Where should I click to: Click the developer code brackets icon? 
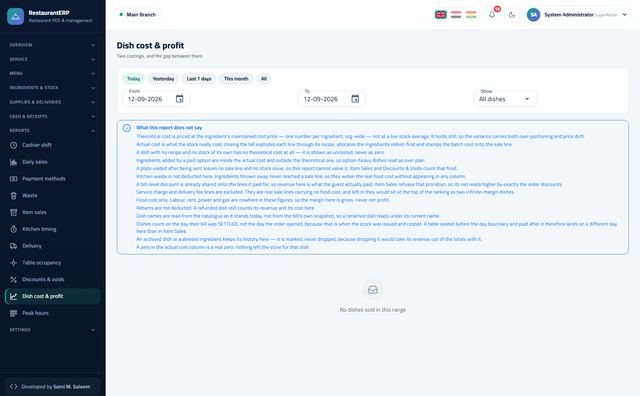(x=13, y=386)
